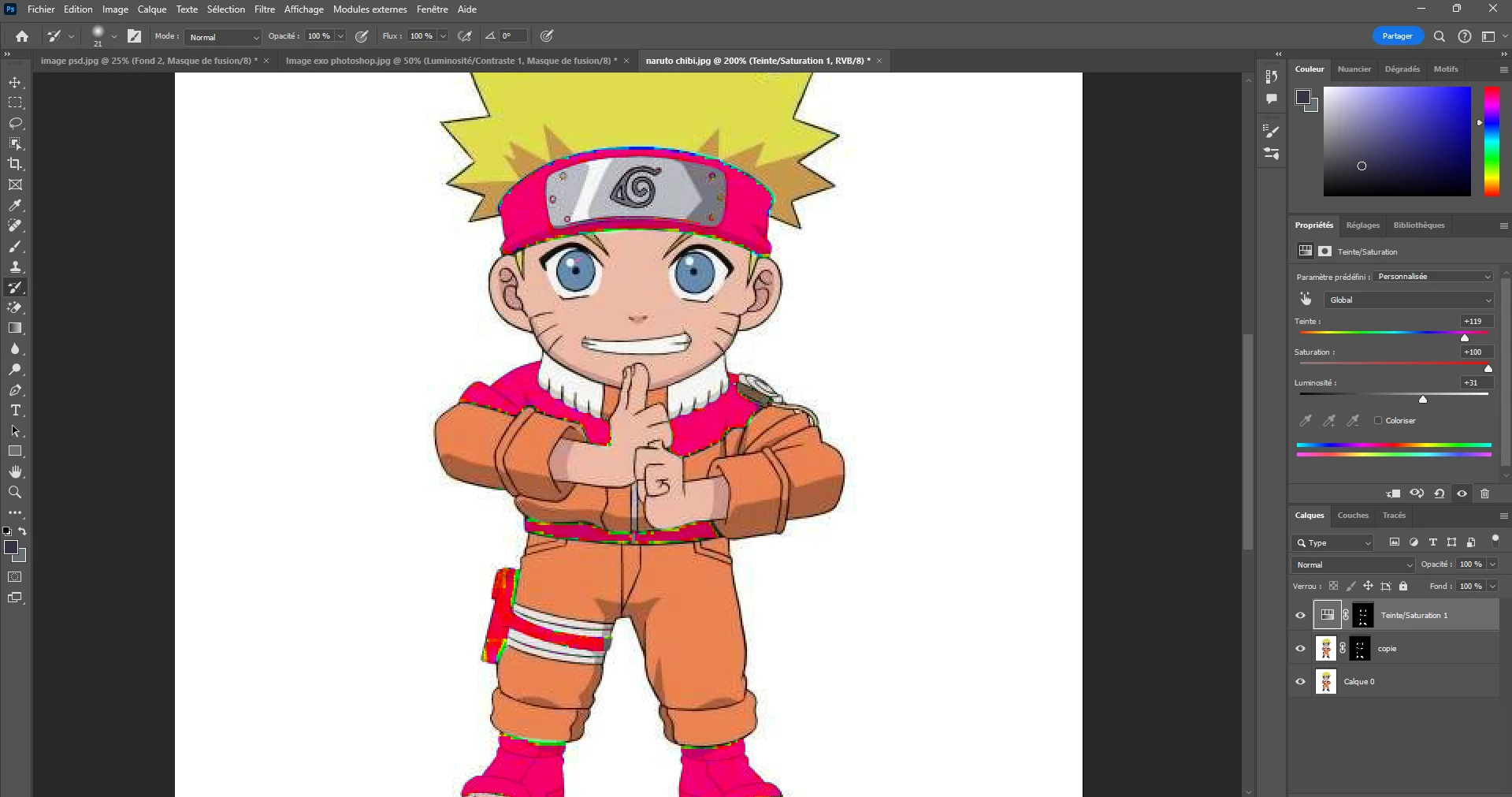Select the Object Selection tool
The image size is (1512, 797).
[15, 144]
